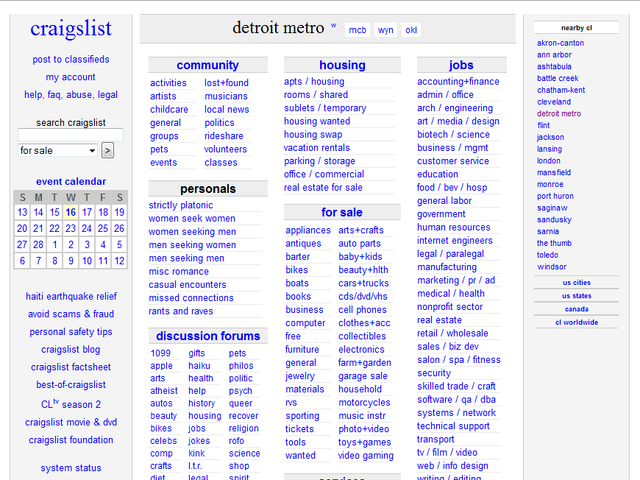Select day 28 in event calendar
This screenshot has height=480, width=640.
[x=38, y=244]
